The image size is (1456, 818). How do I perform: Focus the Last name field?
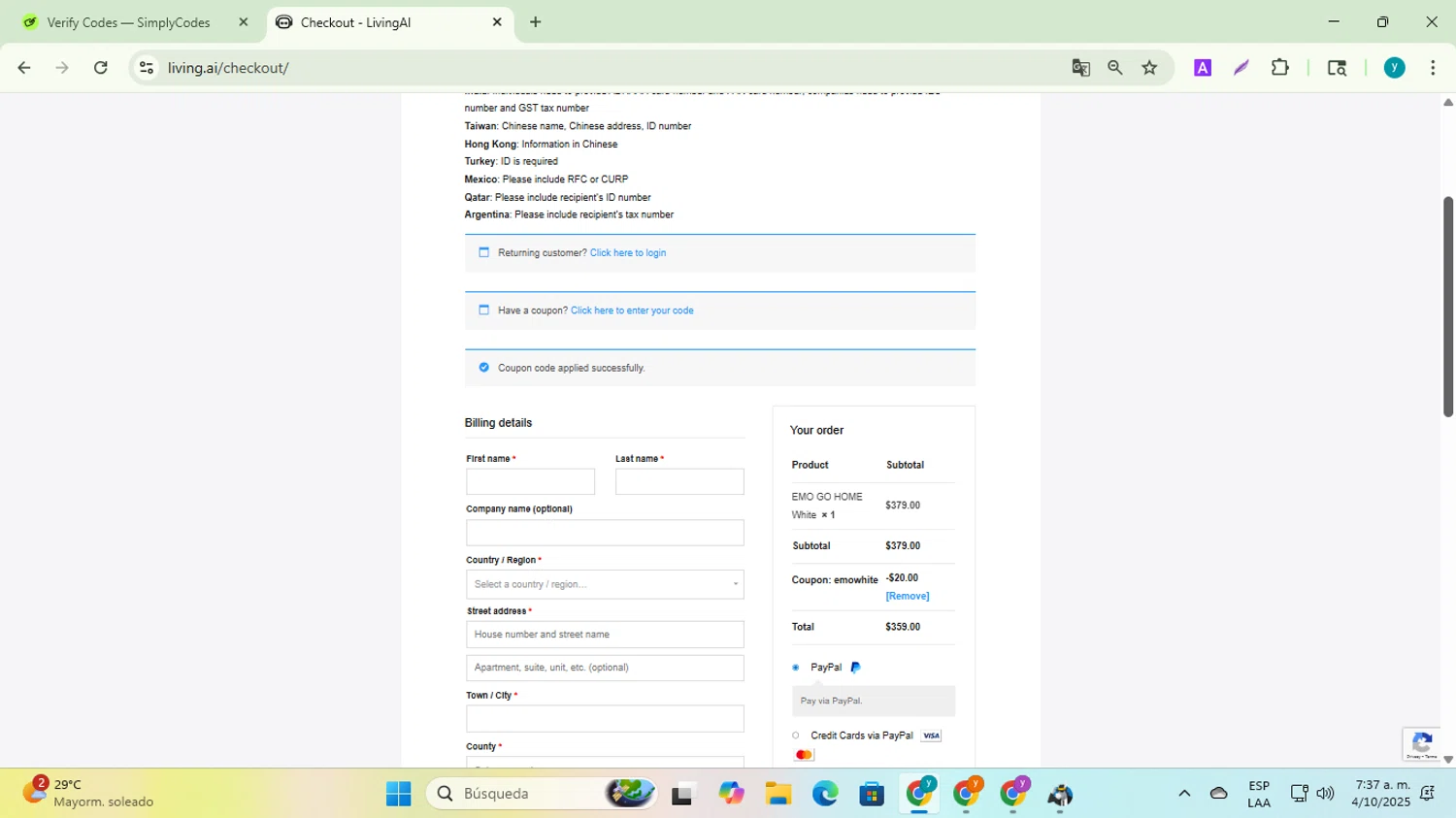(679, 482)
